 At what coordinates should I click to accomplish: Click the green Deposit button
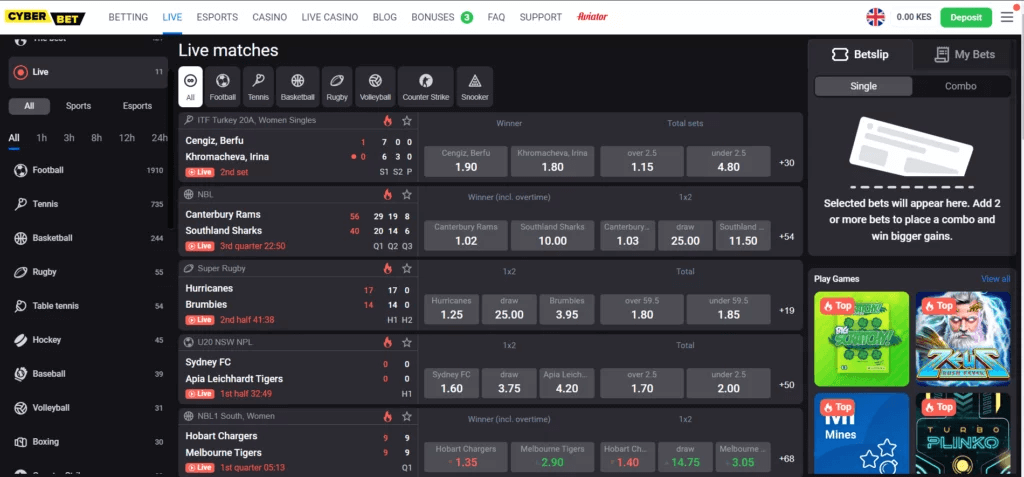coord(966,18)
